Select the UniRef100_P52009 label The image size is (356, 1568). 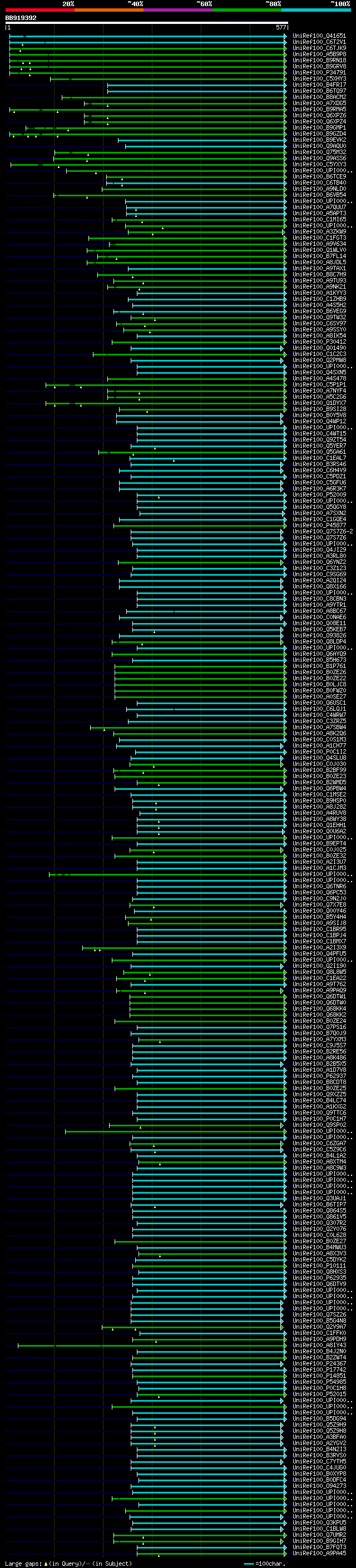[x=319, y=495]
